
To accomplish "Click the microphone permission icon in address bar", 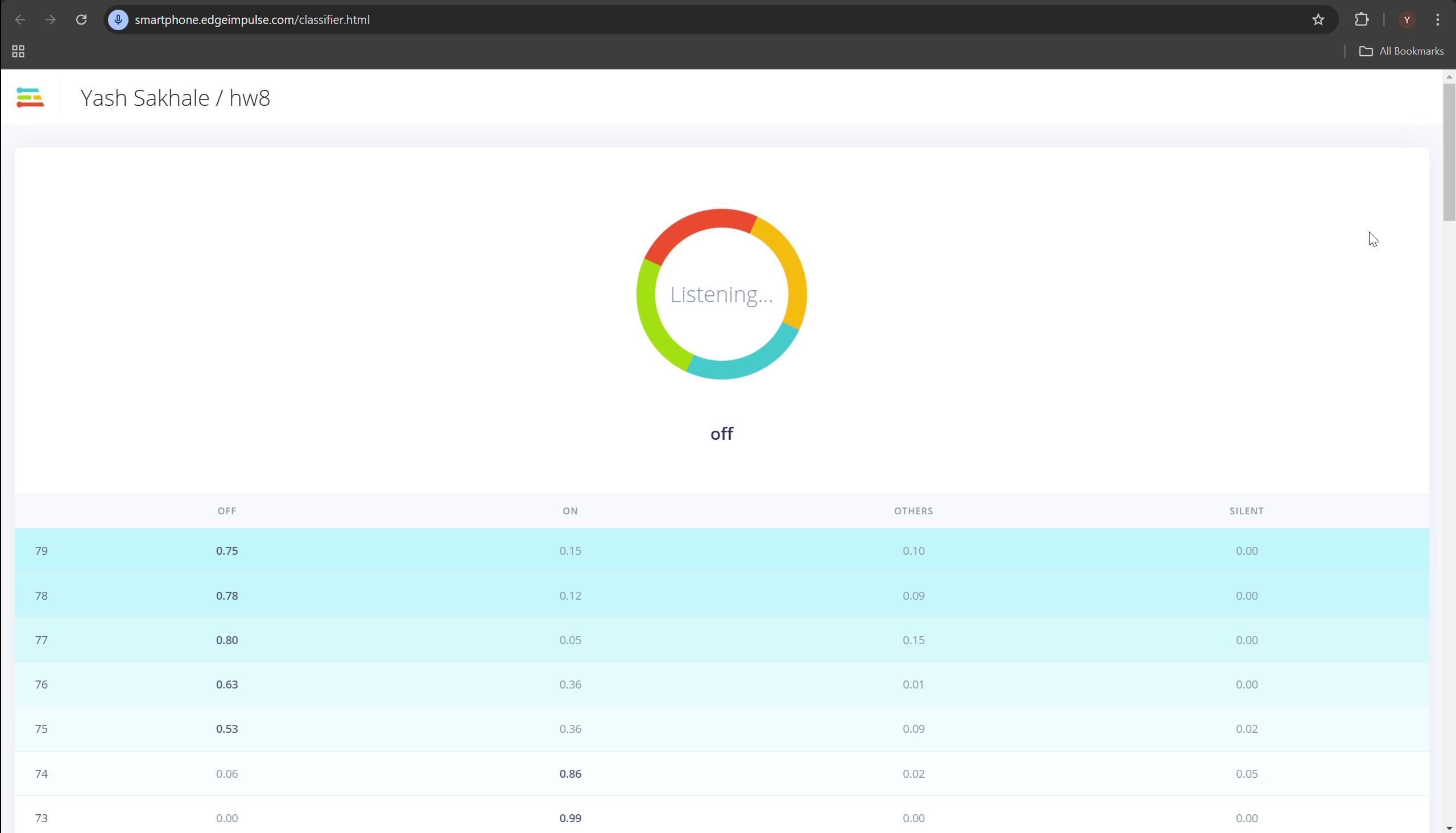I will pos(118,20).
